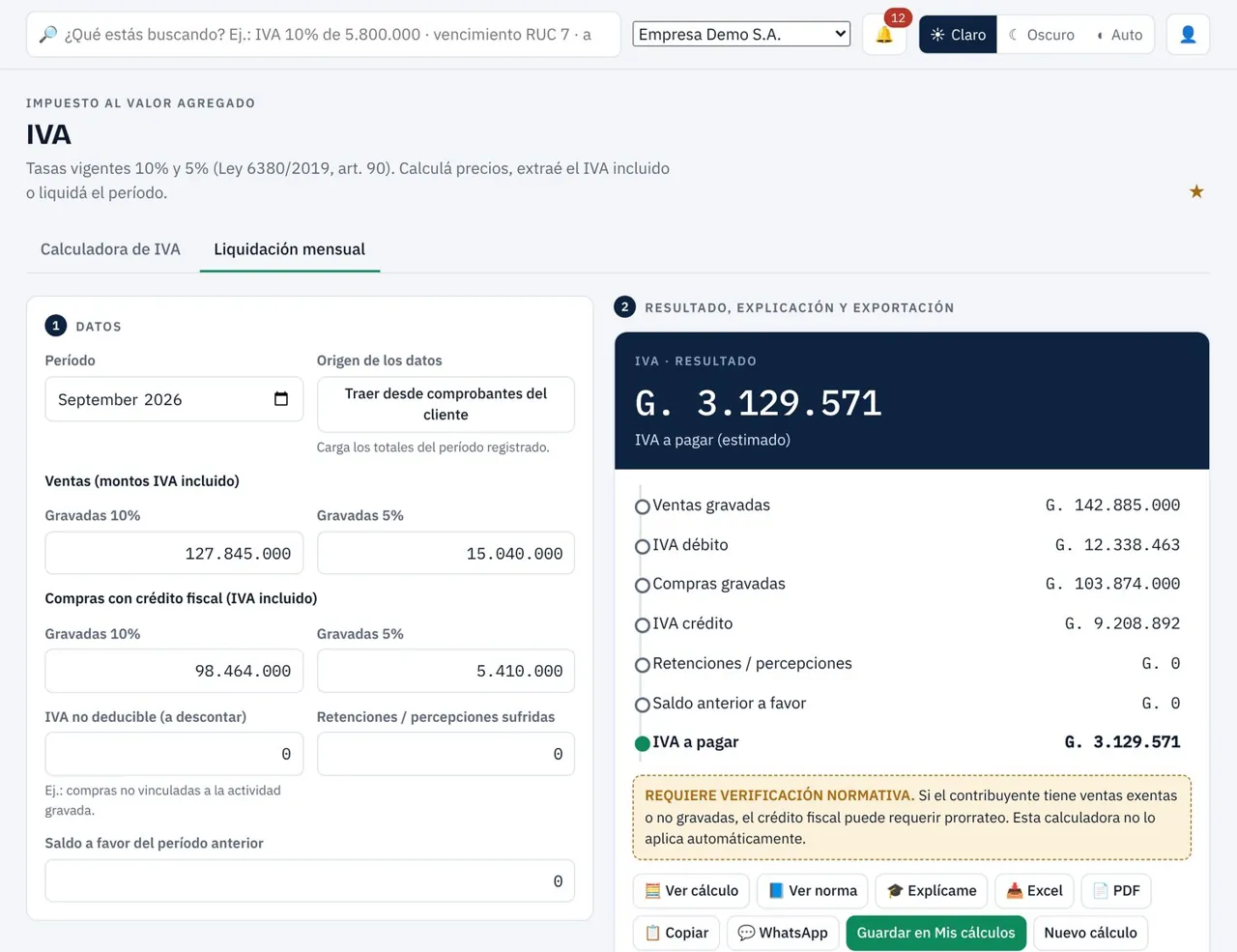
Task: Click the IVA débito G. 12.338.463 value
Action: [x=1117, y=545]
